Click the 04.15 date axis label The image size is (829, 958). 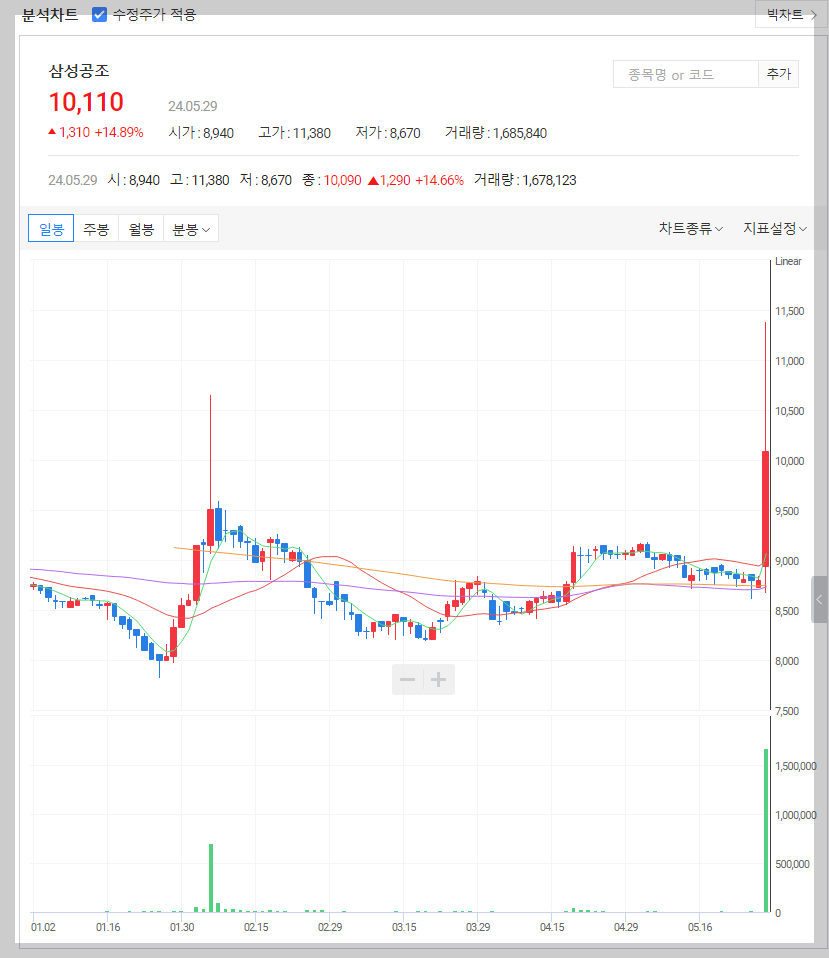(x=552, y=927)
